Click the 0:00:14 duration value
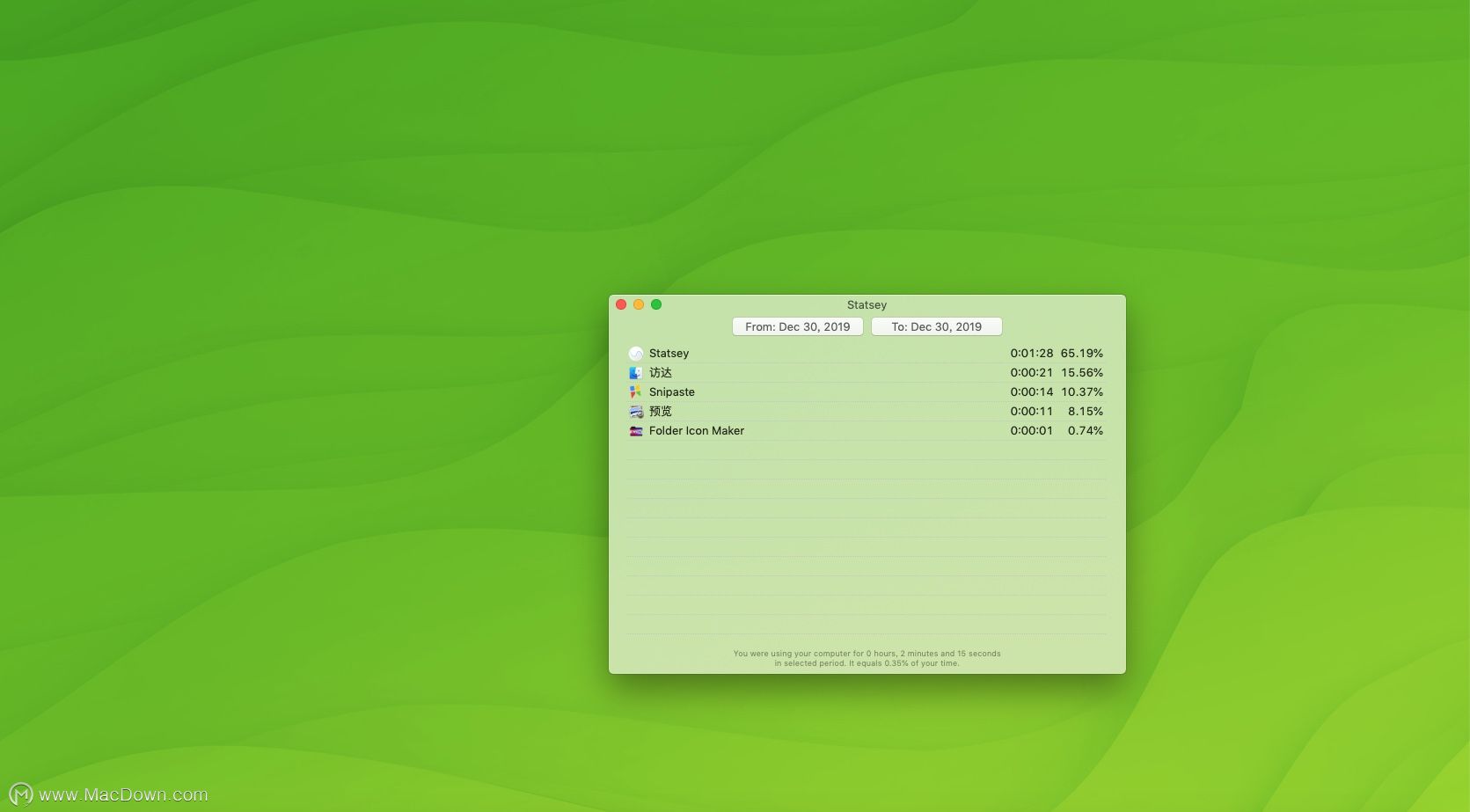The image size is (1470, 812). (x=1031, y=392)
